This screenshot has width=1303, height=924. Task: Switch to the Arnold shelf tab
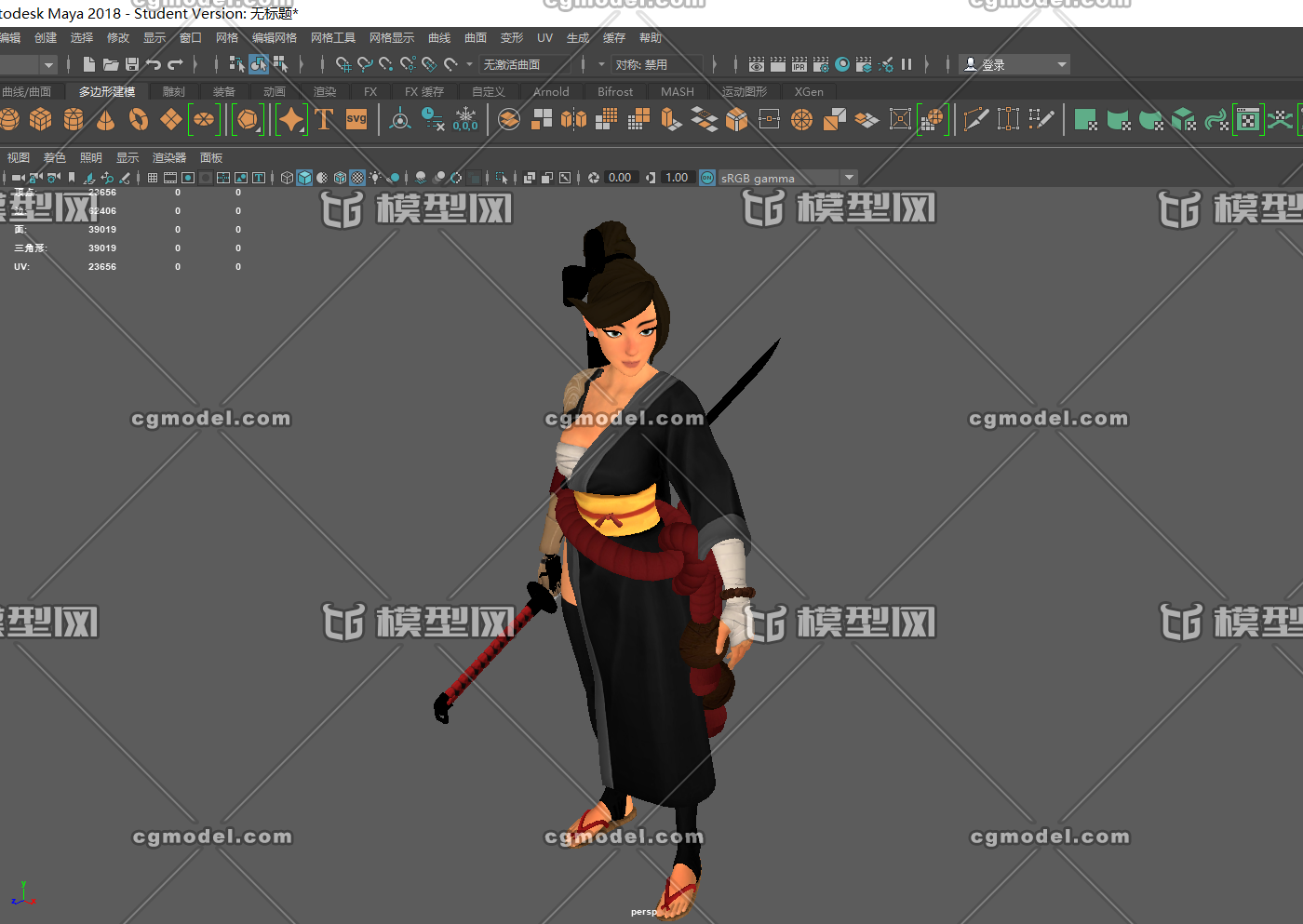pos(551,91)
